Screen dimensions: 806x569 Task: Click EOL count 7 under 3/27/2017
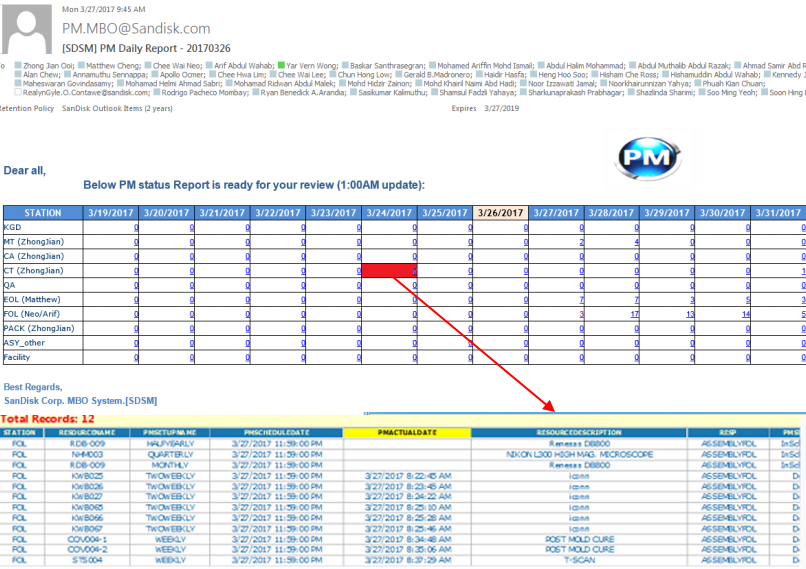click(x=580, y=300)
